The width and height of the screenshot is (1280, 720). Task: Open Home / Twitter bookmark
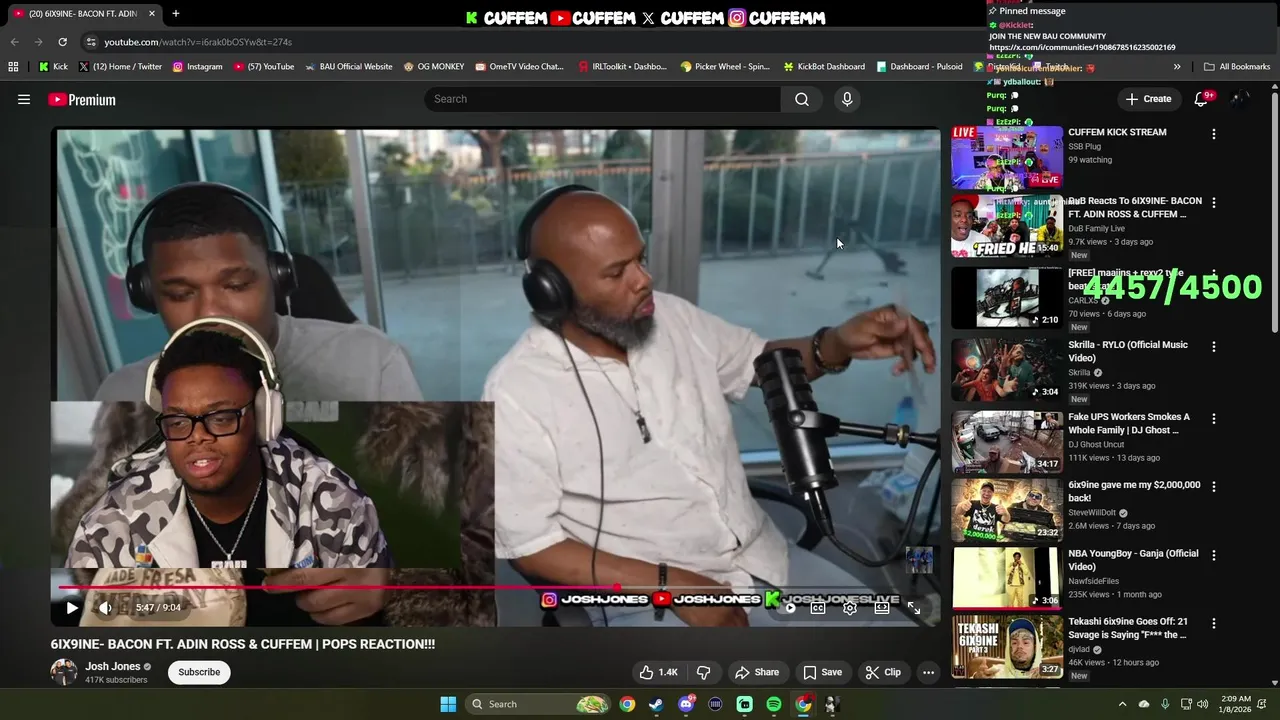point(119,67)
